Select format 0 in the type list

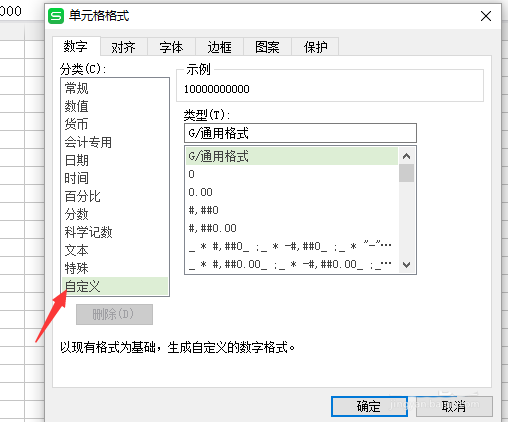point(292,174)
